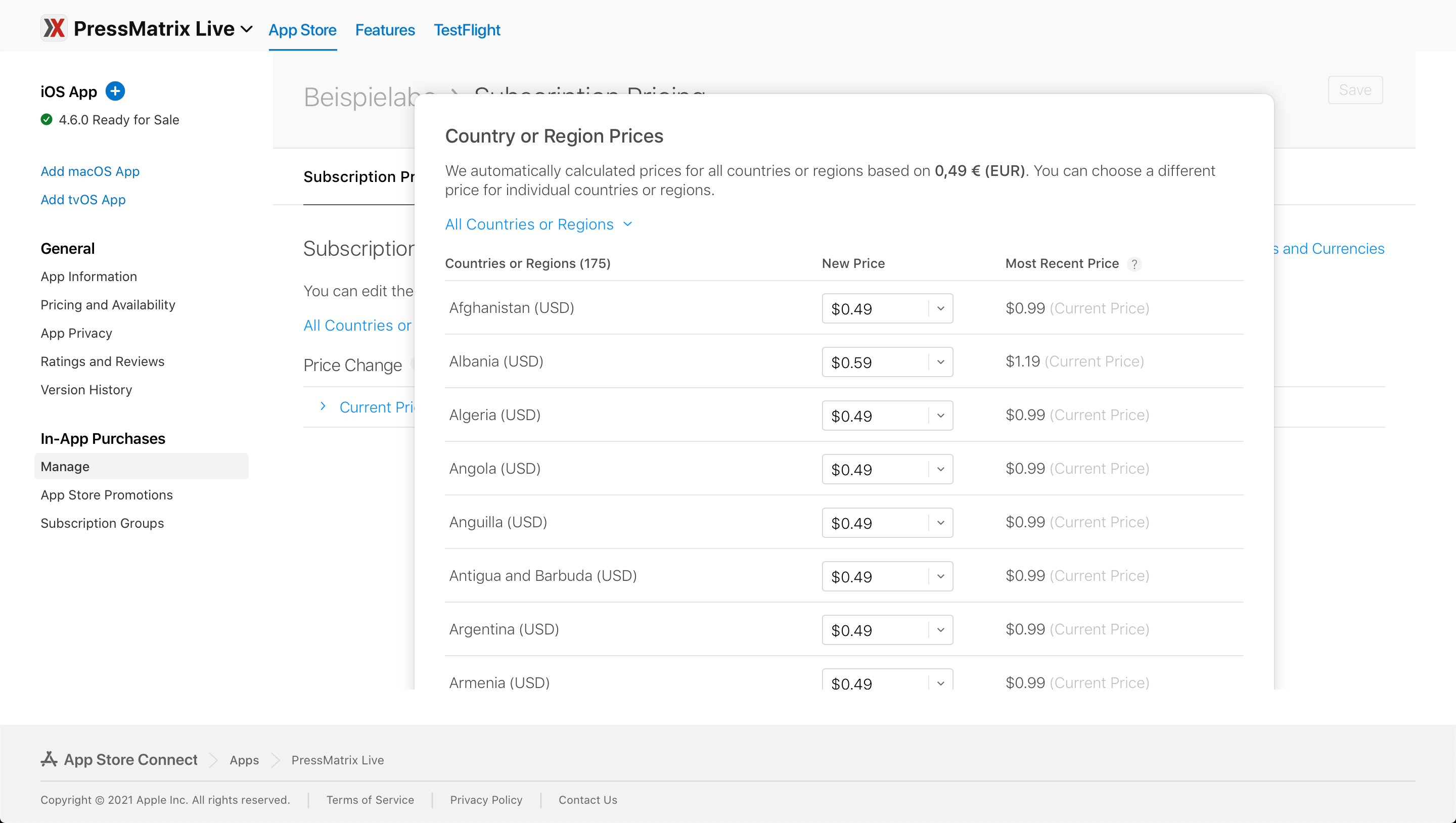Click Albania's $1.19 current price
This screenshot has width=1456, height=823.
(x=1022, y=361)
